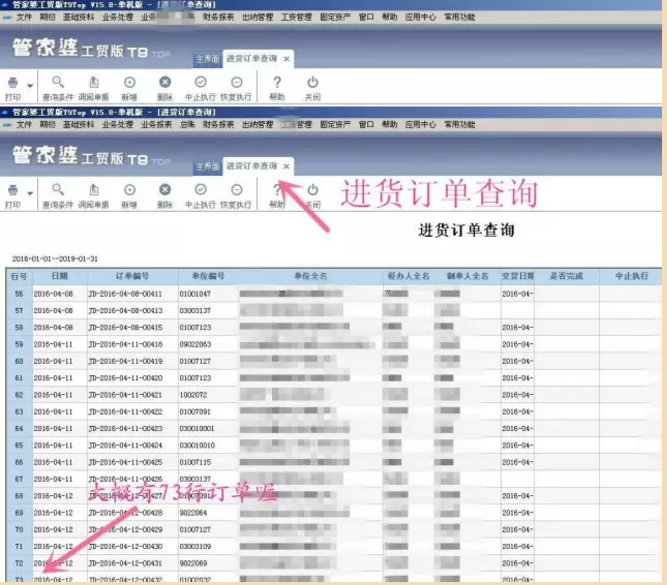Click 关闭 power icon in the front window toolbar
The width and height of the screenshot is (667, 585).
click(x=313, y=189)
